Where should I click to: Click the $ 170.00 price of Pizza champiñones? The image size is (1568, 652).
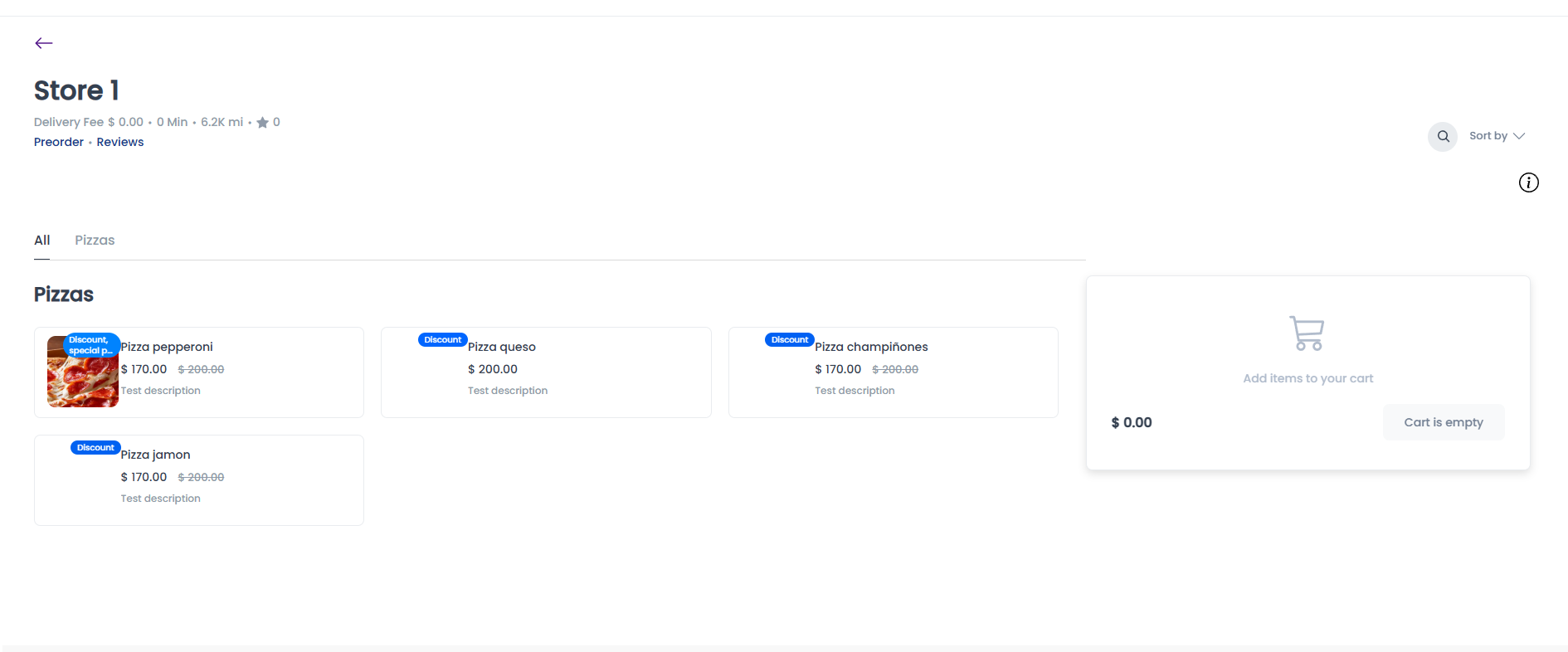(838, 369)
